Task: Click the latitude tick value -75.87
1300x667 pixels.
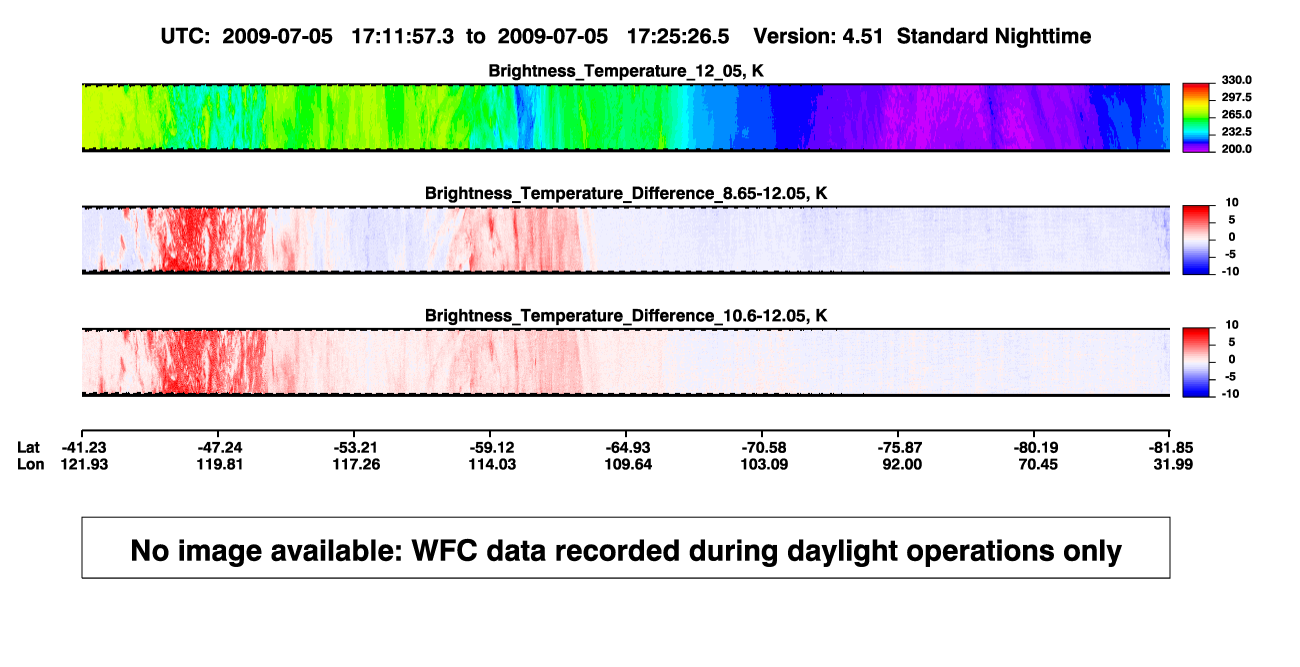Action: click(899, 447)
